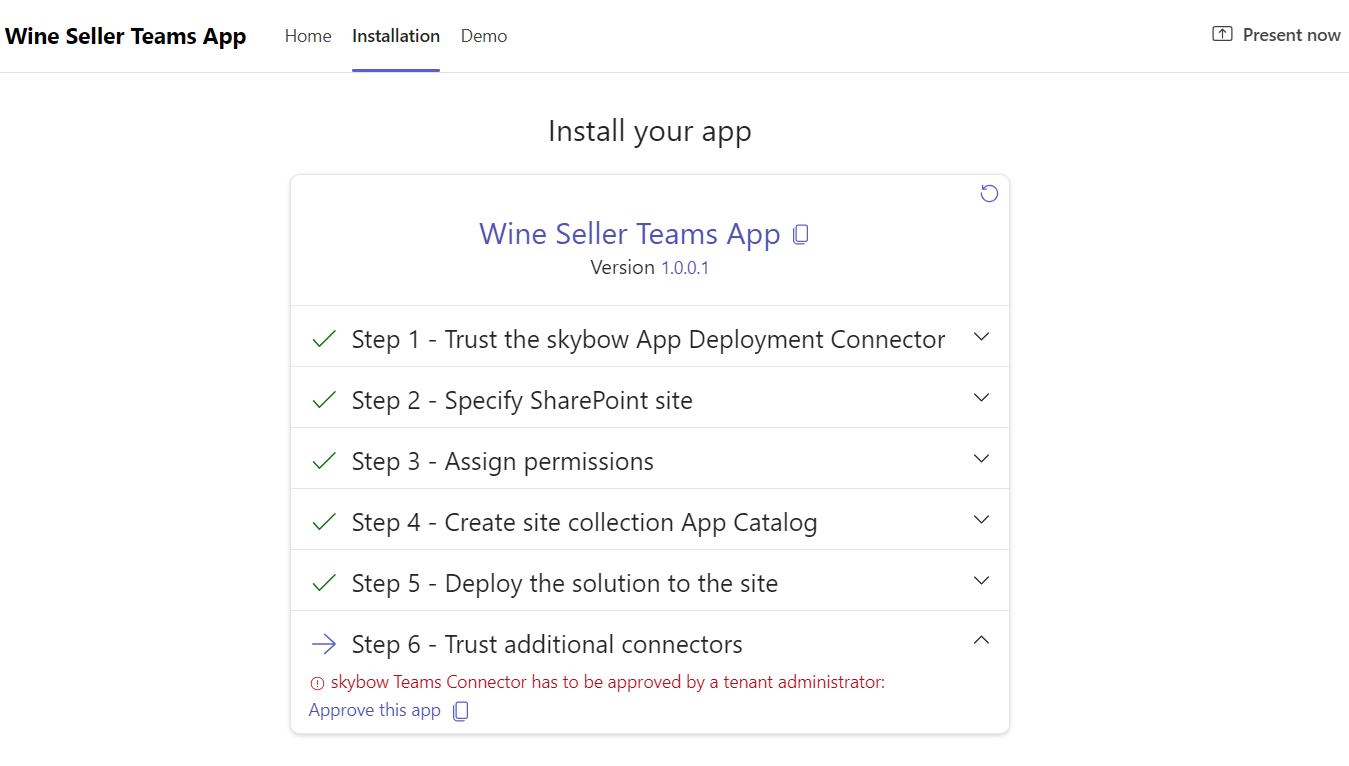The image size is (1349, 766).
Task: Click Step 1 - Trust the skybow App Deployment Connector
Action: (x=648, y=340)
